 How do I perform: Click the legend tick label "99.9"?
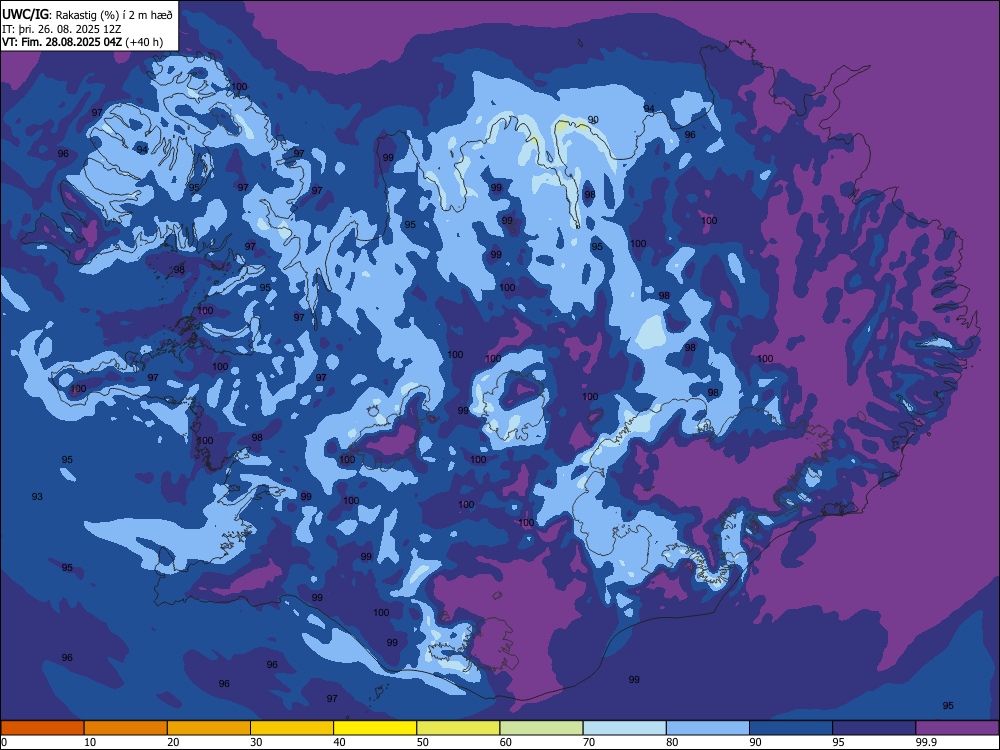(926, 742)
